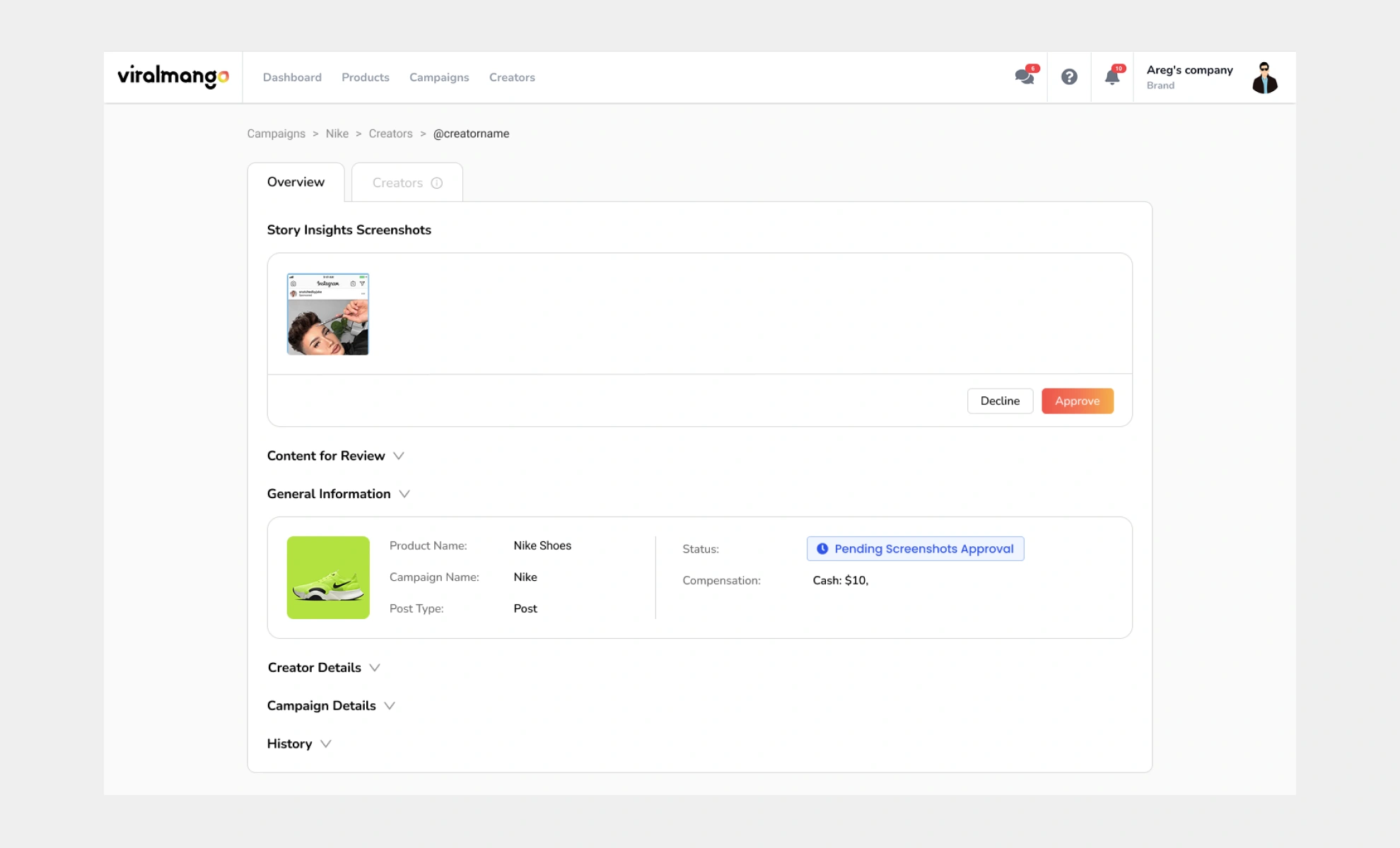1400x848 pixels.
Task: Click the help question mark icon
Action: (x=1069, y=77)
